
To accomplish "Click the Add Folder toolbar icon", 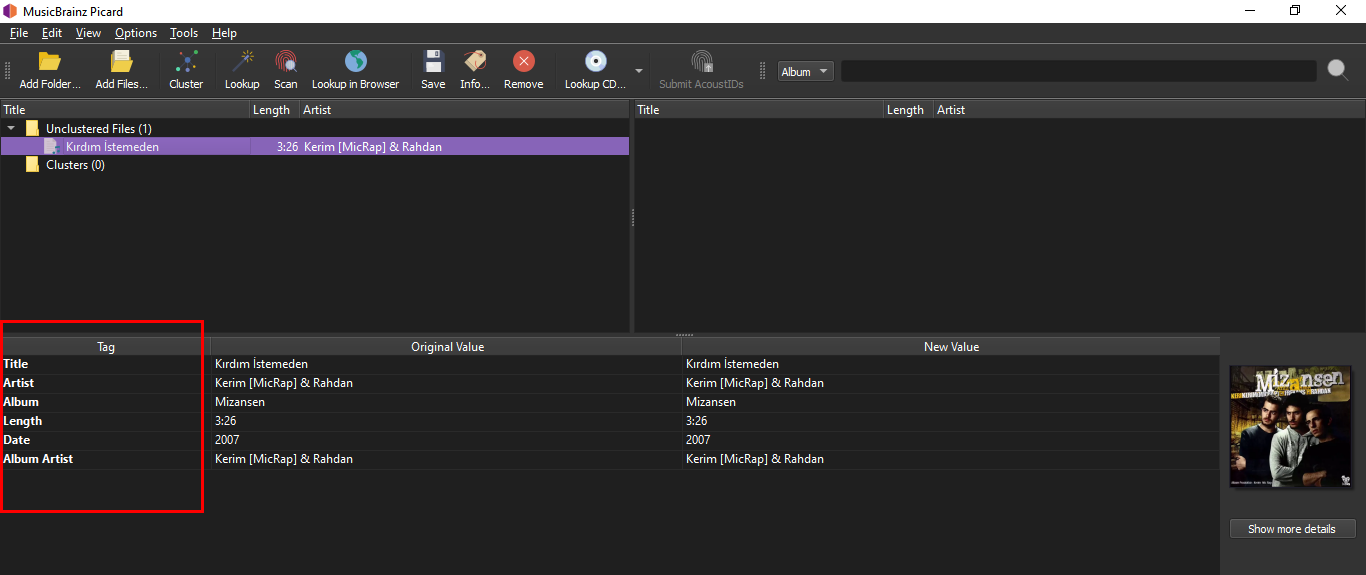I will click(49, 63).
